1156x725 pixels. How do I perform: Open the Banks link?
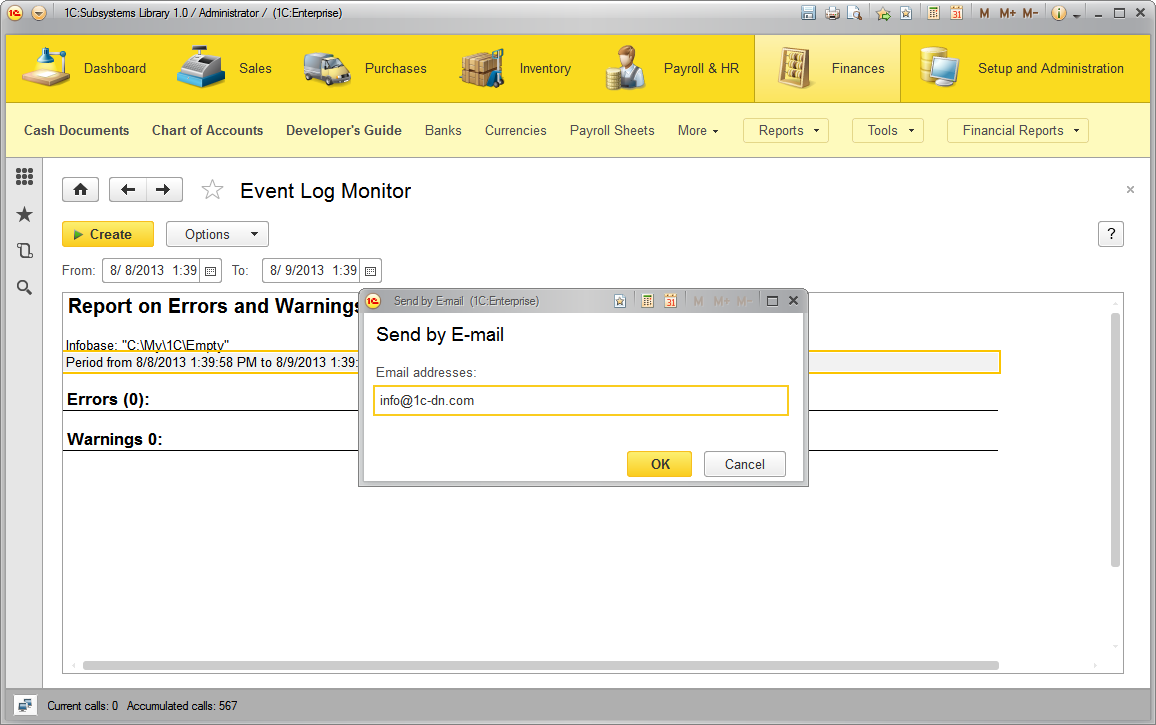[x=443, y=131]
